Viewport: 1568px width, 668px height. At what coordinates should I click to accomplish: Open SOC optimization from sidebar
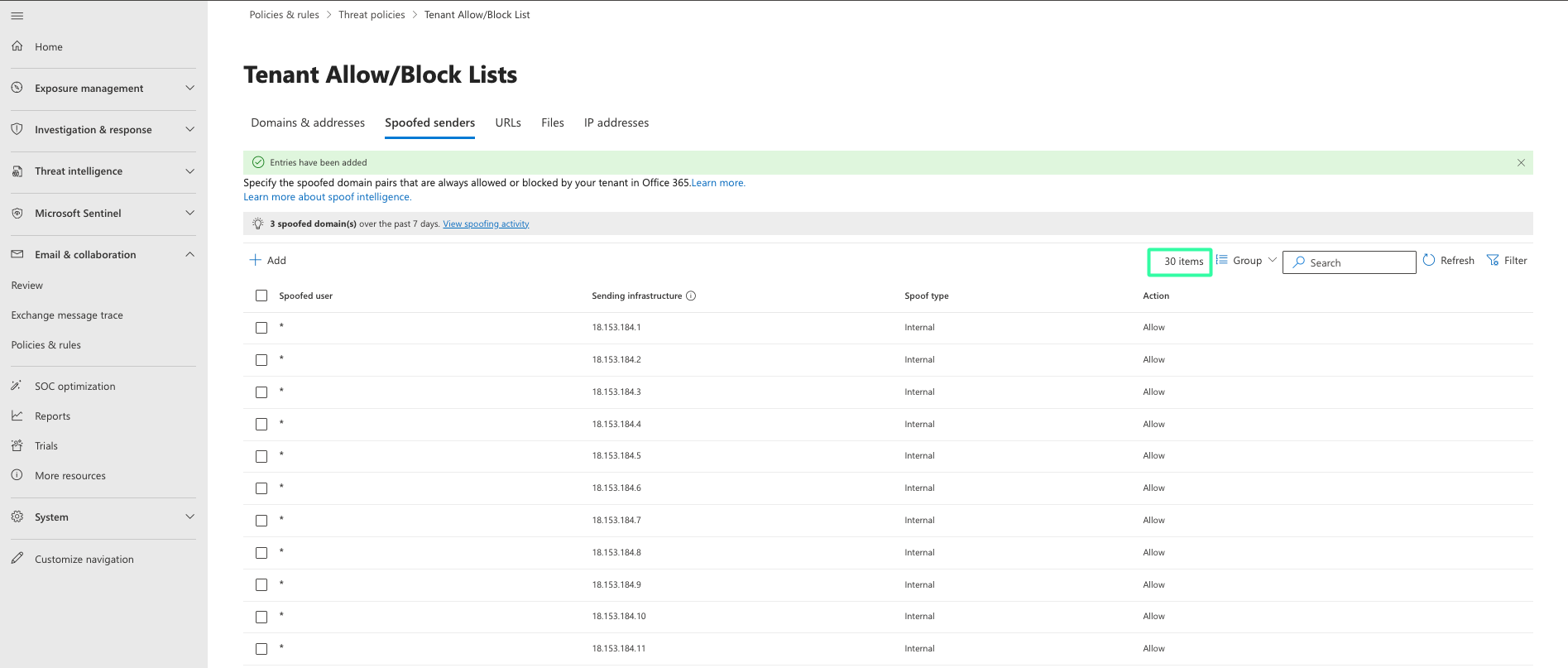74,387
